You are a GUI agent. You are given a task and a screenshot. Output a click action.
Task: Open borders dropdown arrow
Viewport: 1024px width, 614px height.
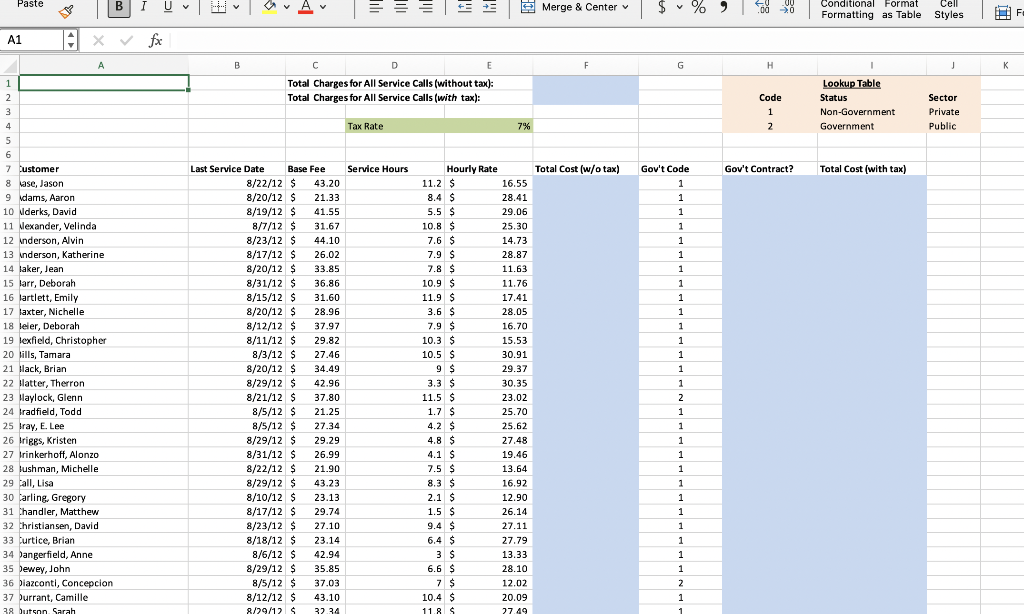(x=236, y=7)
